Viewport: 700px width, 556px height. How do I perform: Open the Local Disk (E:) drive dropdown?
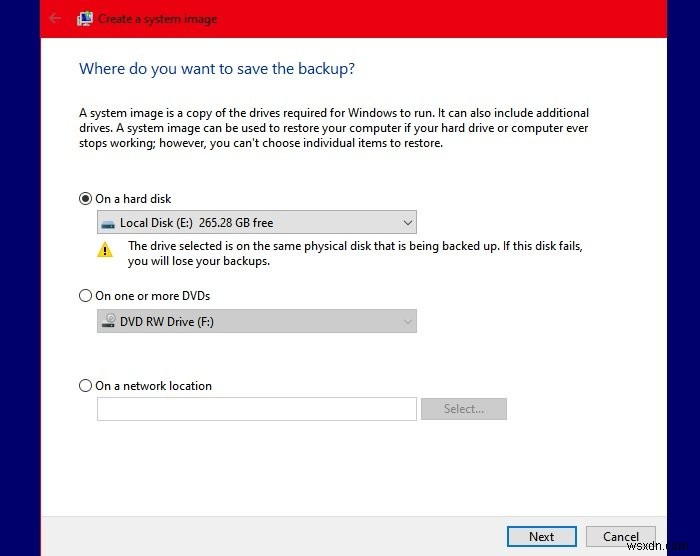coord(257,222)
